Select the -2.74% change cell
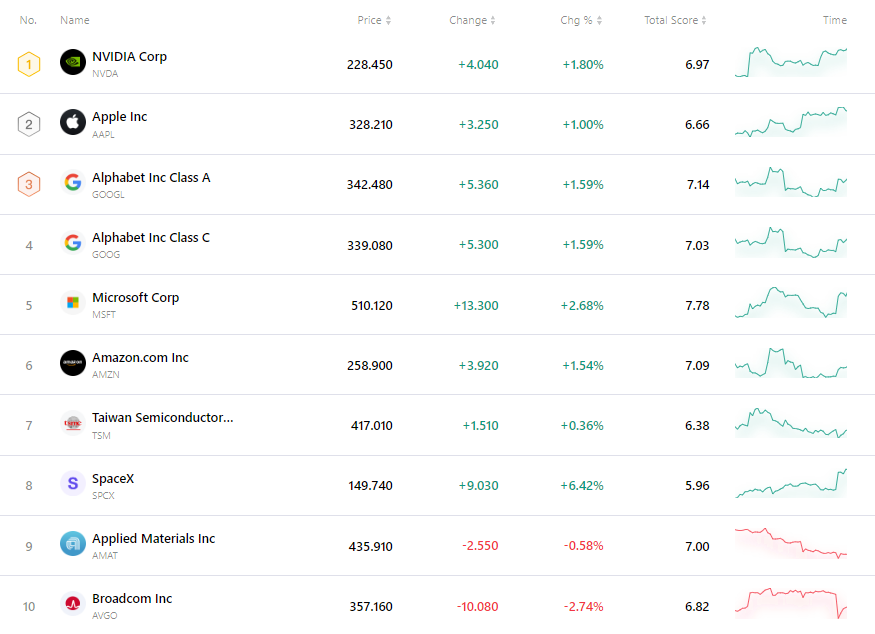Viewport: 875px width, 634px height. (x=583, y=607)
